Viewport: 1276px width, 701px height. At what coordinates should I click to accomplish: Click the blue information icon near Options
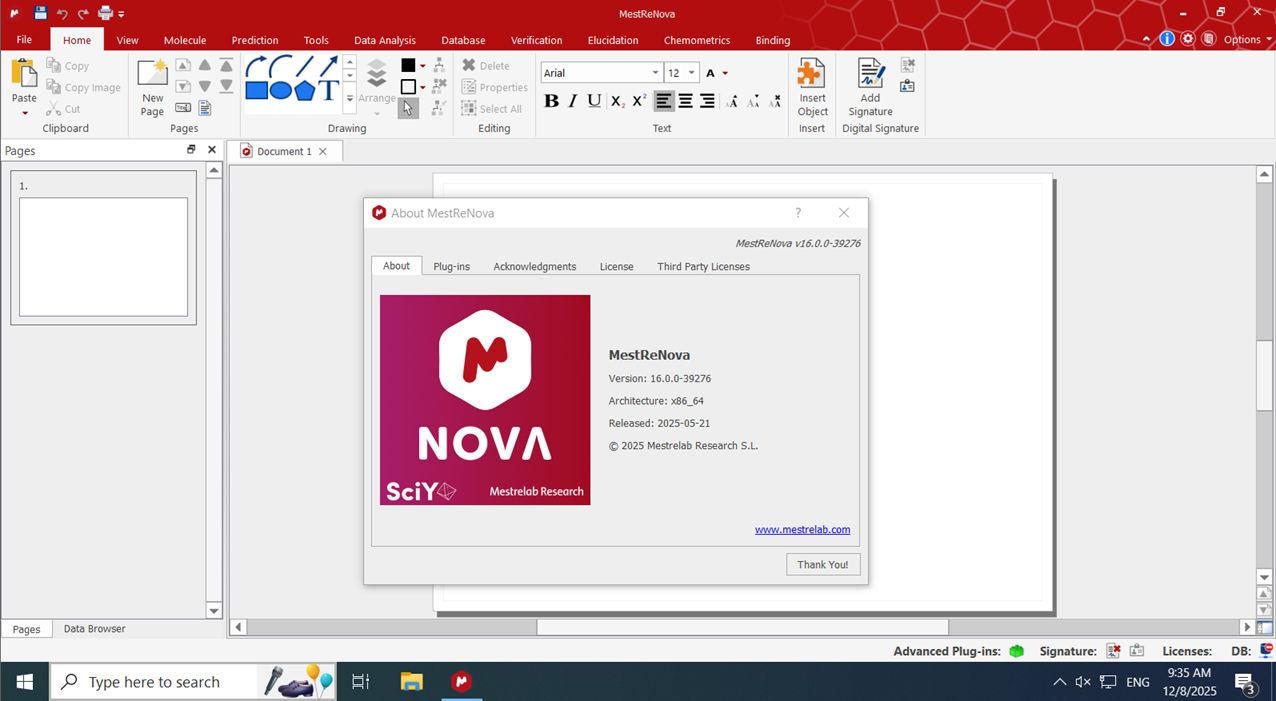click(1167, 39)
